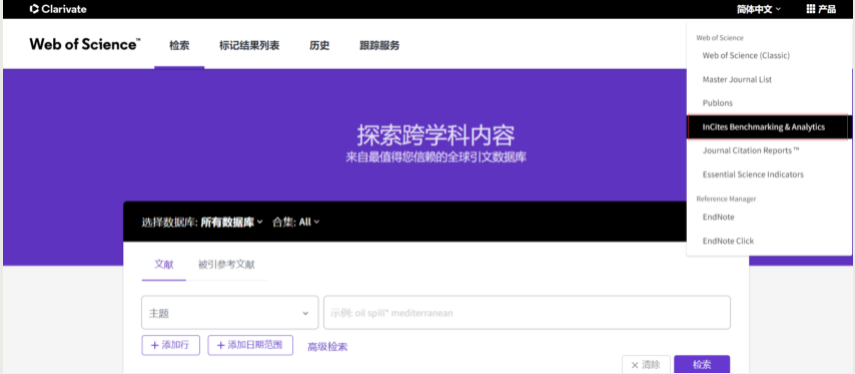Click 添加日期范围 button
The height and width of the screenshot is (374, 855).
point(250,345)
